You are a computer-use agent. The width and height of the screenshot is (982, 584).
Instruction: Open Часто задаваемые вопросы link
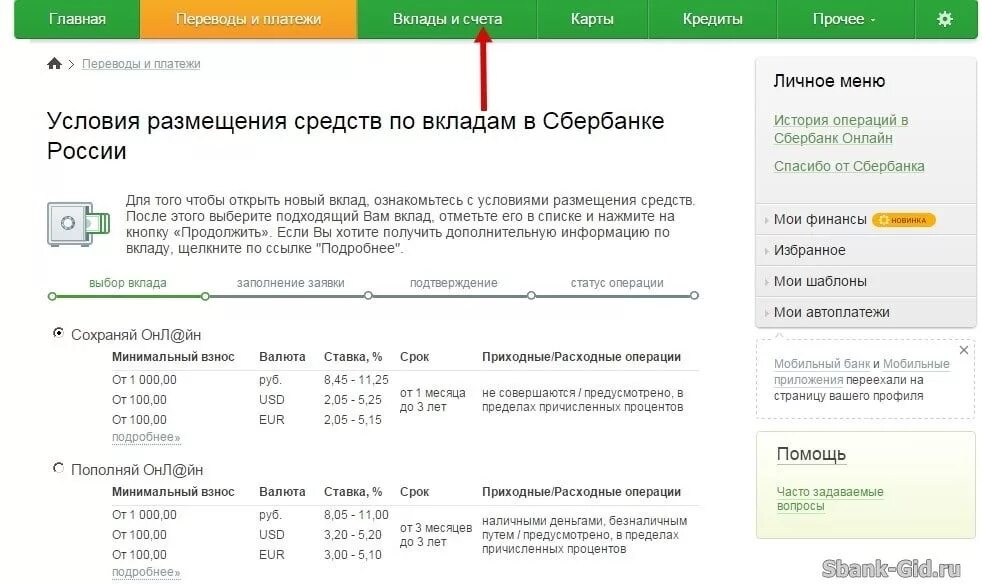tap(830, 499)
